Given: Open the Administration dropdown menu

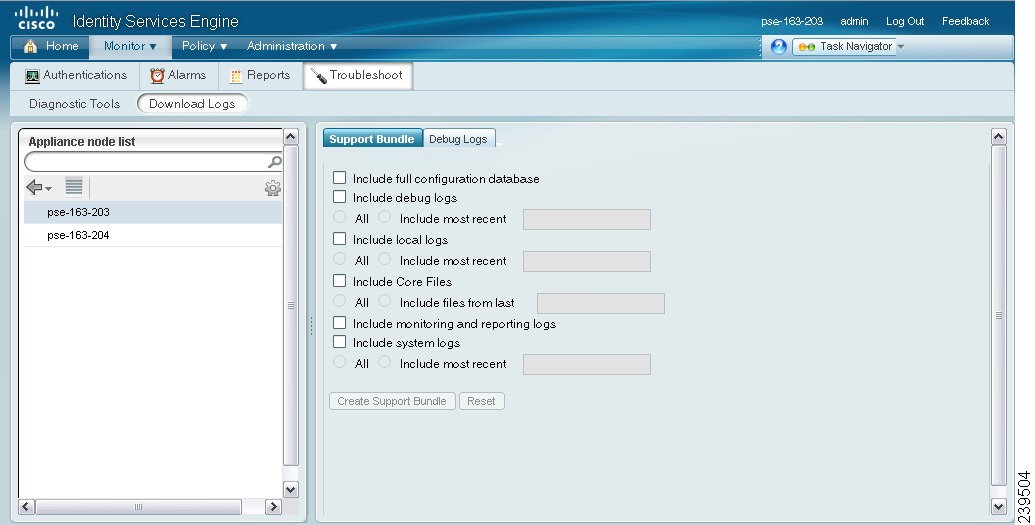Looking at the screenshot, I should [292, 46].
